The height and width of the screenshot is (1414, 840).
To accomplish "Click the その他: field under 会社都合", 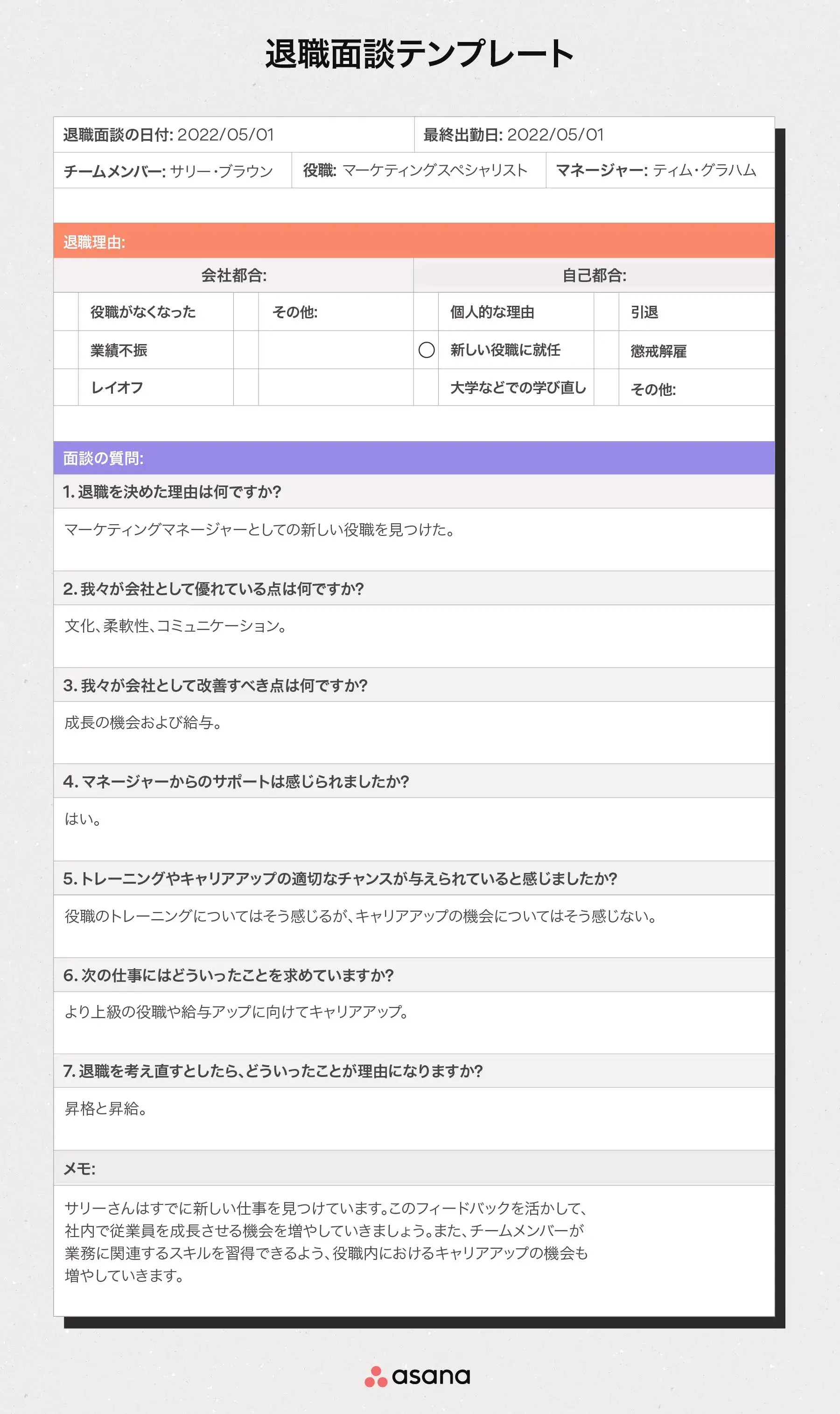I will [336, 311].
